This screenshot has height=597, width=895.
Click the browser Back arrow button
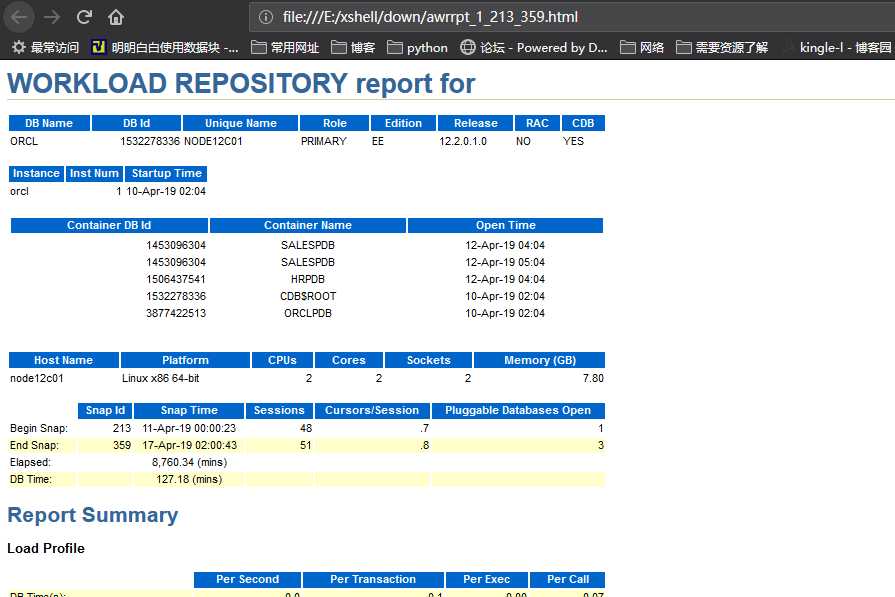[x=19, y=17]
